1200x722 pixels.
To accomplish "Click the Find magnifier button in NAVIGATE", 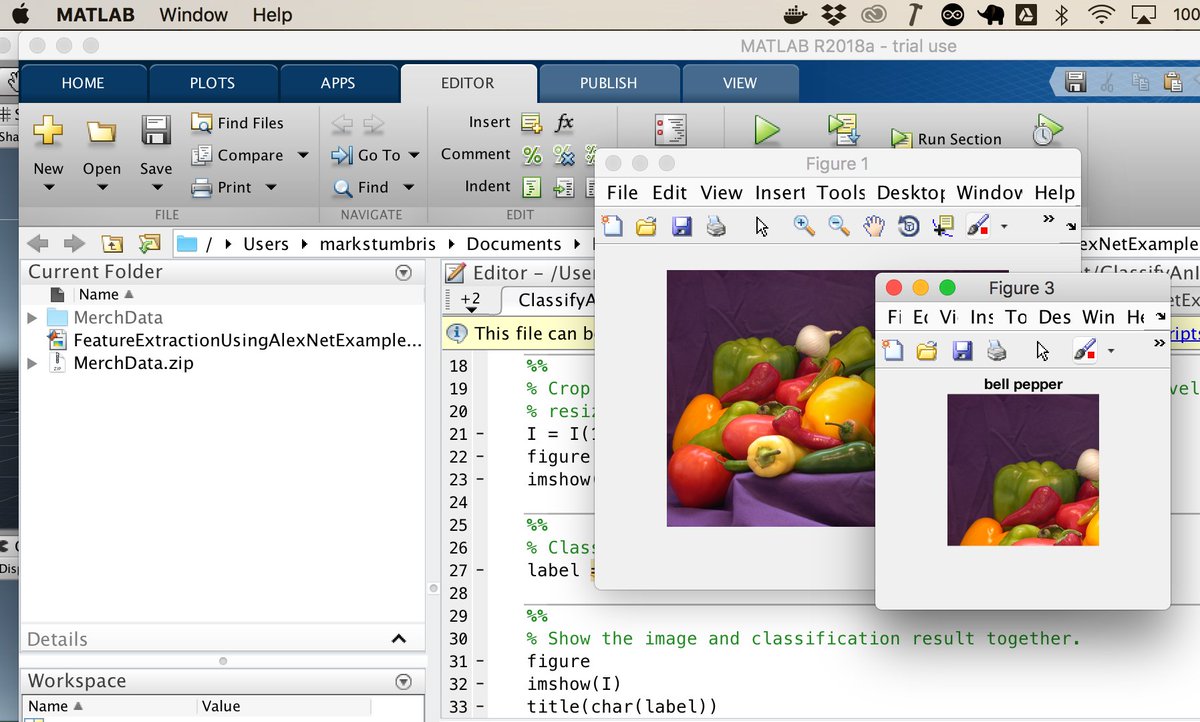I will coord(361,187).
